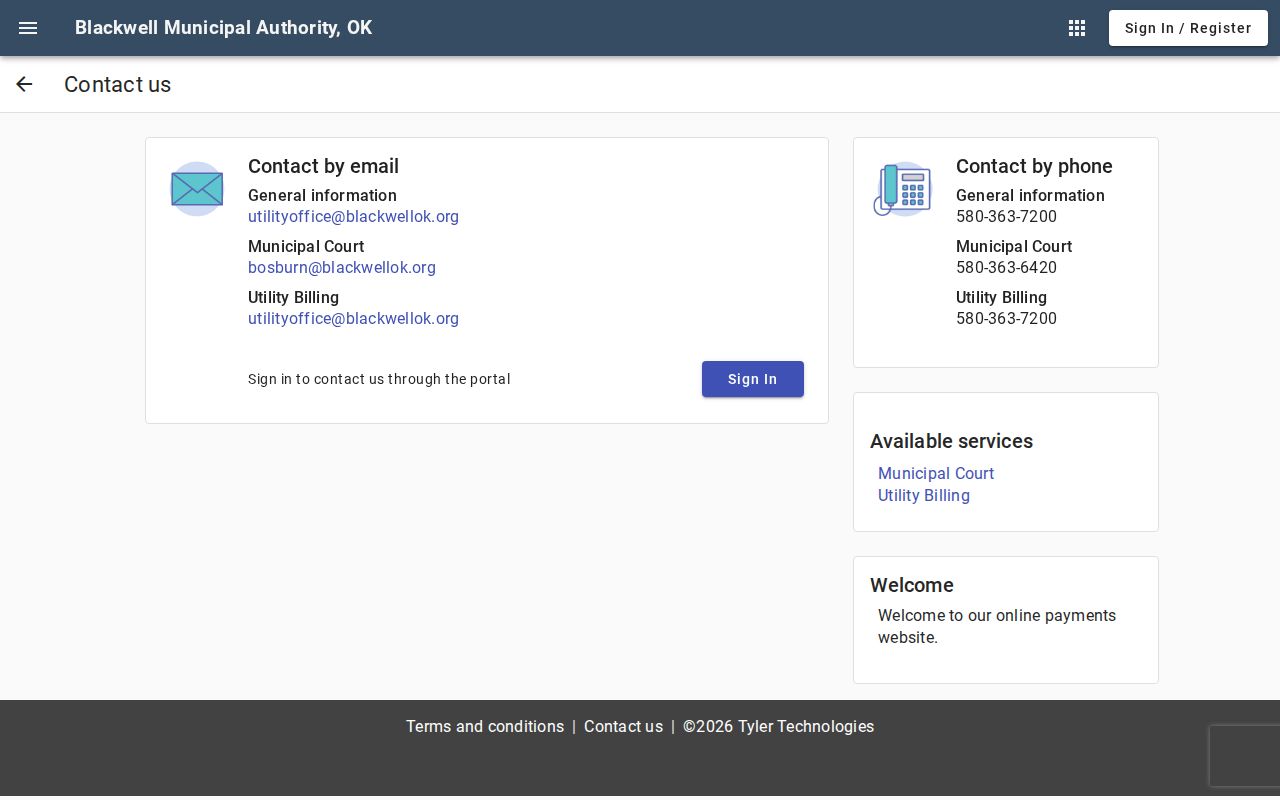Click the telephone icon
Viewport: 1280px width, 800px height.
903,189
